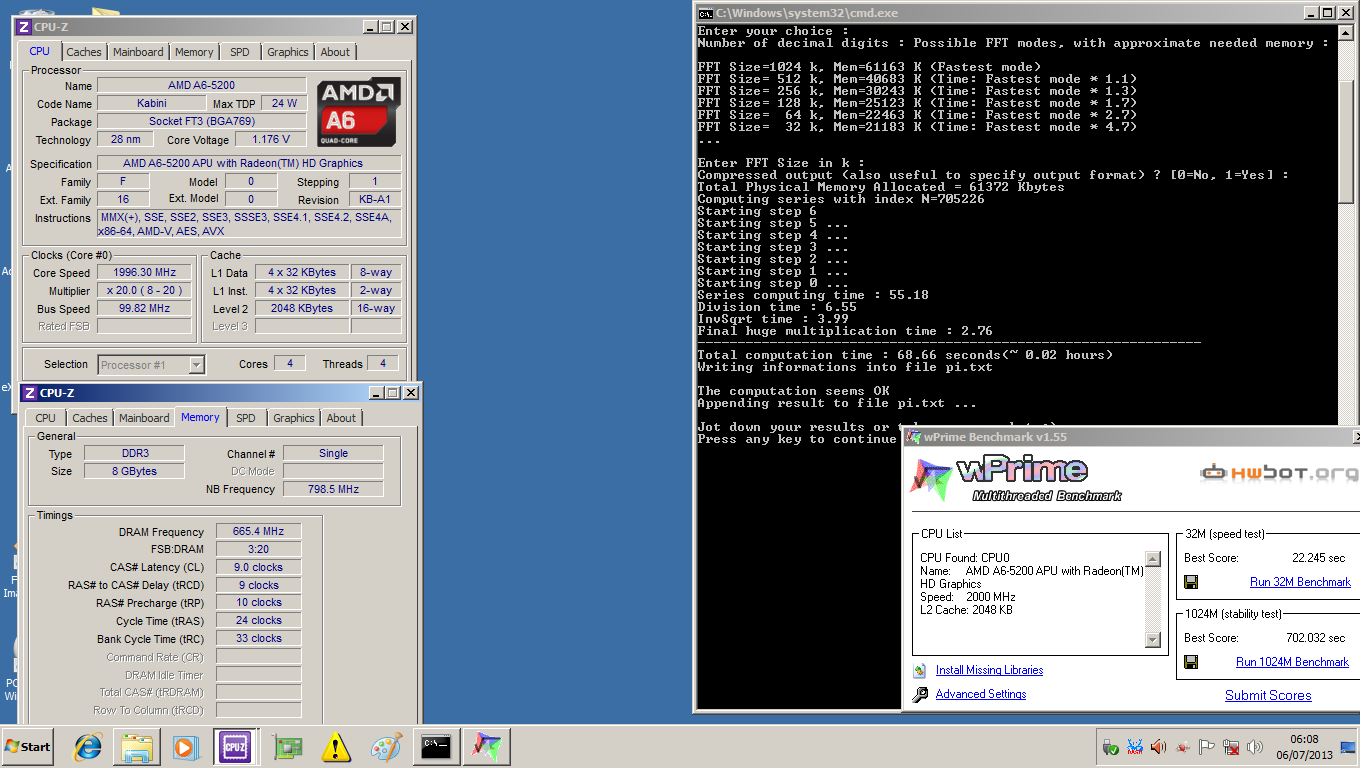Click the cmd.exe title bar icon
This screenshot has height=768, width=1360.
[x=705, y=13]
